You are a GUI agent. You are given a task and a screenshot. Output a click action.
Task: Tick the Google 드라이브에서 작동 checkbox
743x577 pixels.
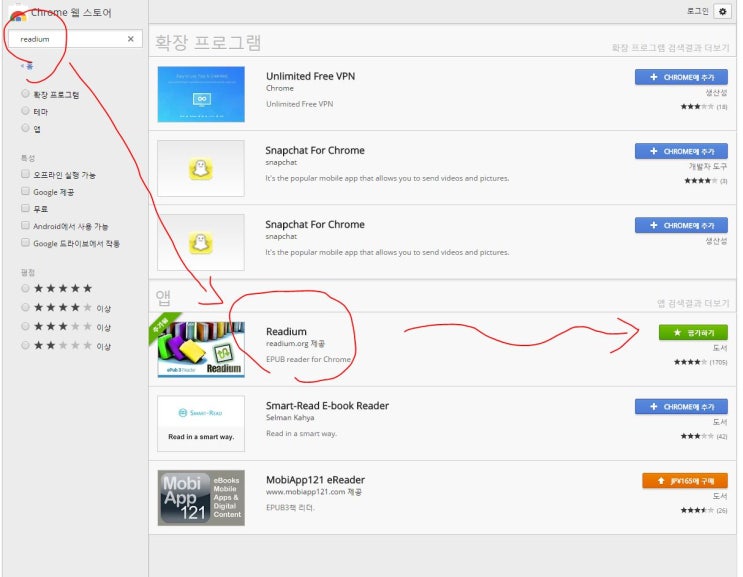[25, 243]
